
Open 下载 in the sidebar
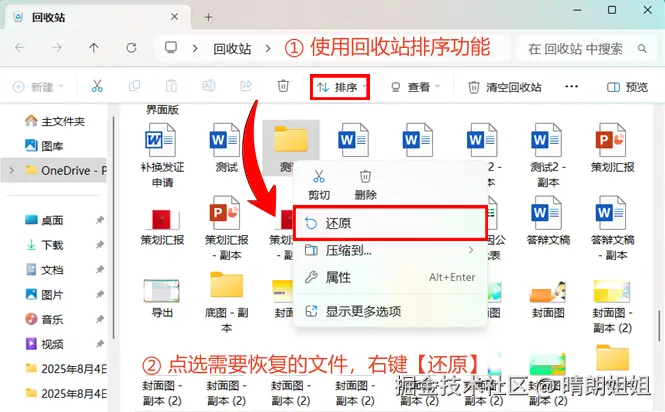coord(44,245)
